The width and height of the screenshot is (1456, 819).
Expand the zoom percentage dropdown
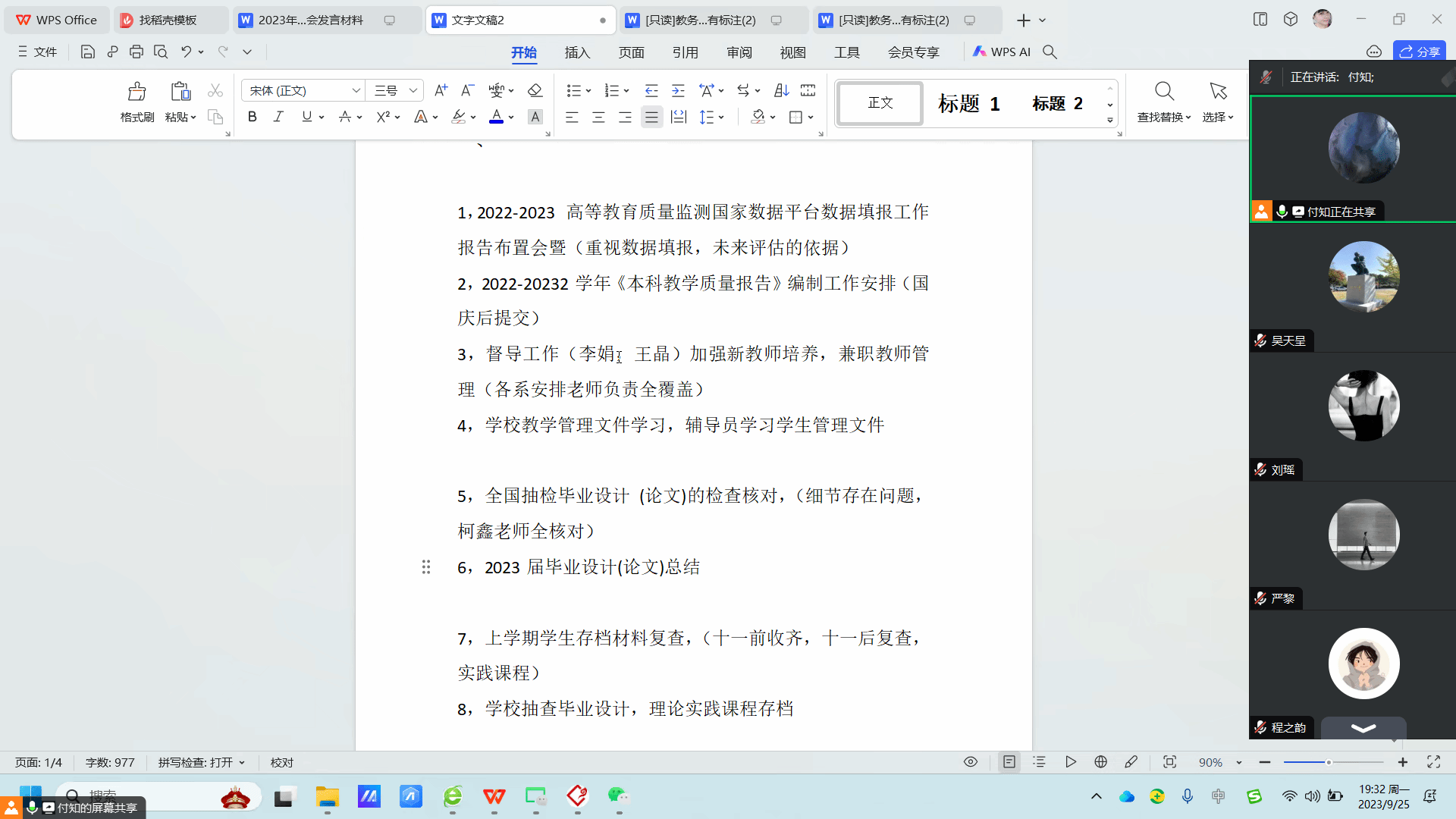click(x=1239, y=762)
